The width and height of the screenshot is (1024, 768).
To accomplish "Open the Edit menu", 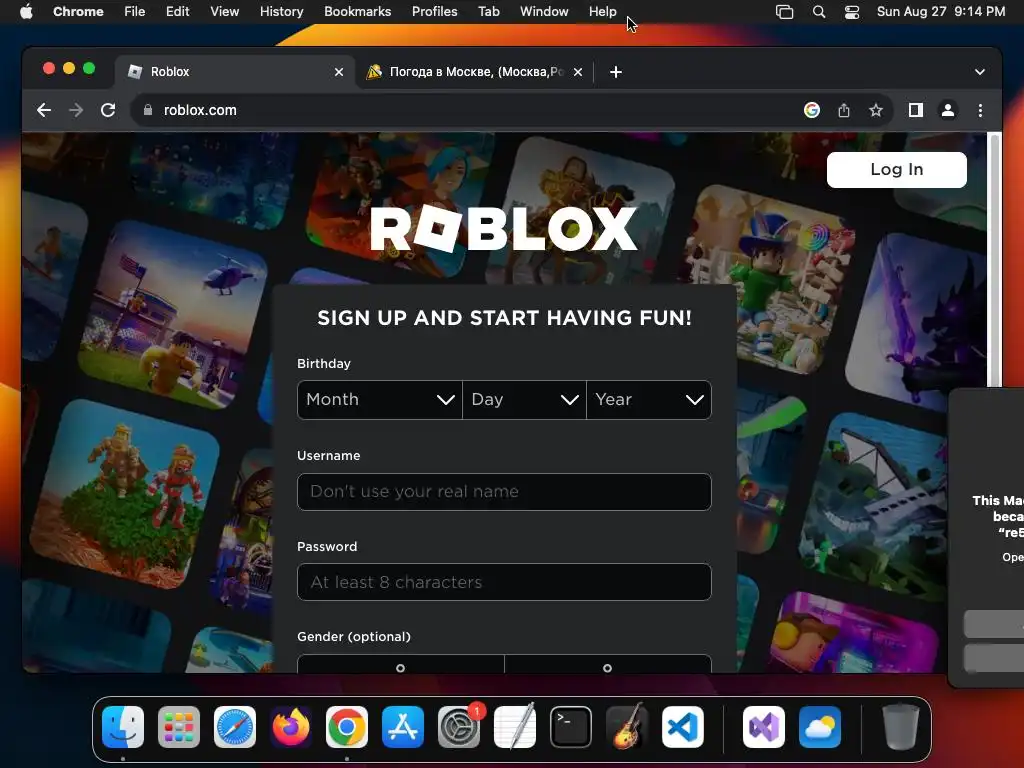I will 177,12.
